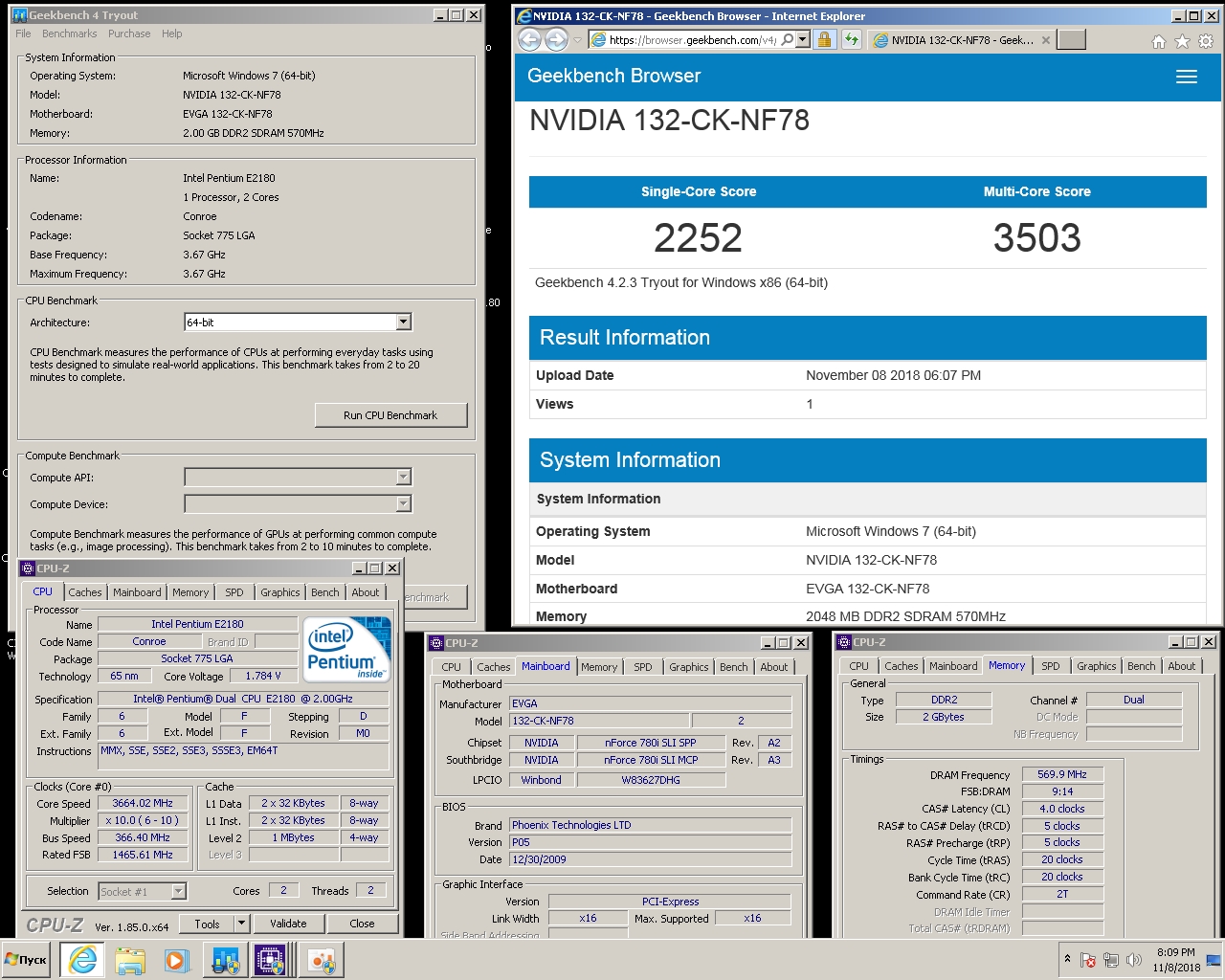Select Bench tab in right CPU-Z window
The image size is (1225, 980).
point(1142,666)
